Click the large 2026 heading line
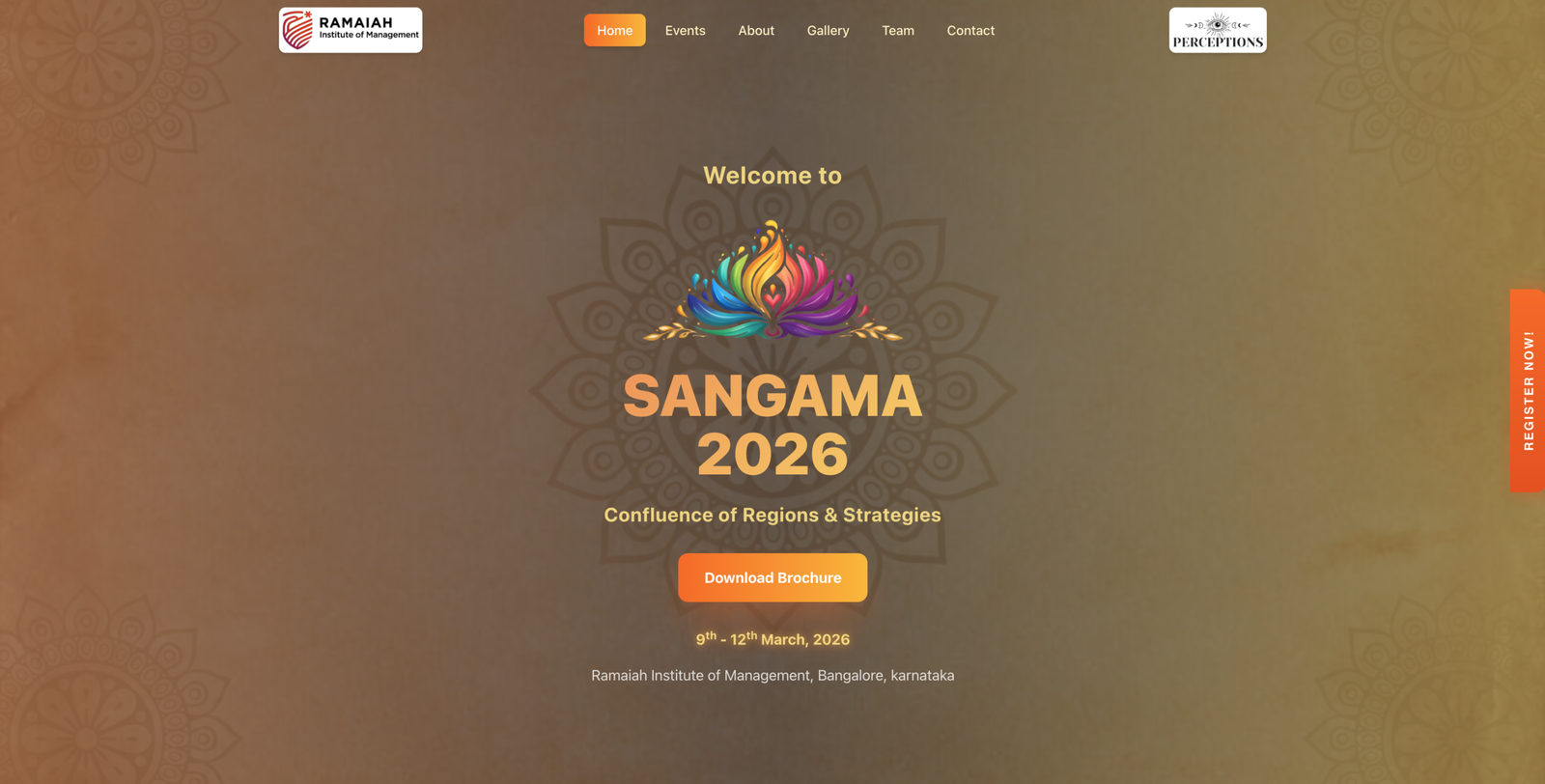 pos(772,454)
